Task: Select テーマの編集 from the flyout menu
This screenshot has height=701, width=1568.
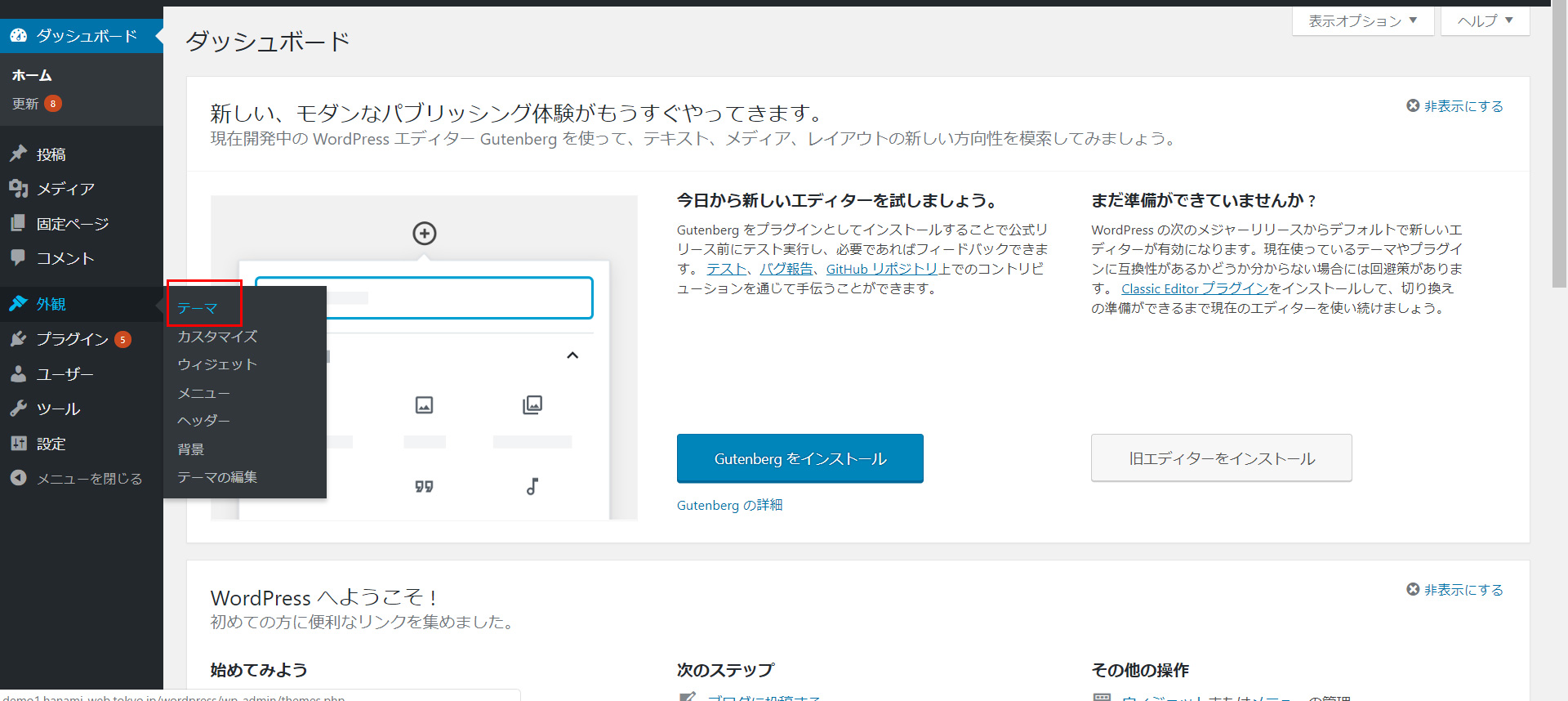Action: 217,477
